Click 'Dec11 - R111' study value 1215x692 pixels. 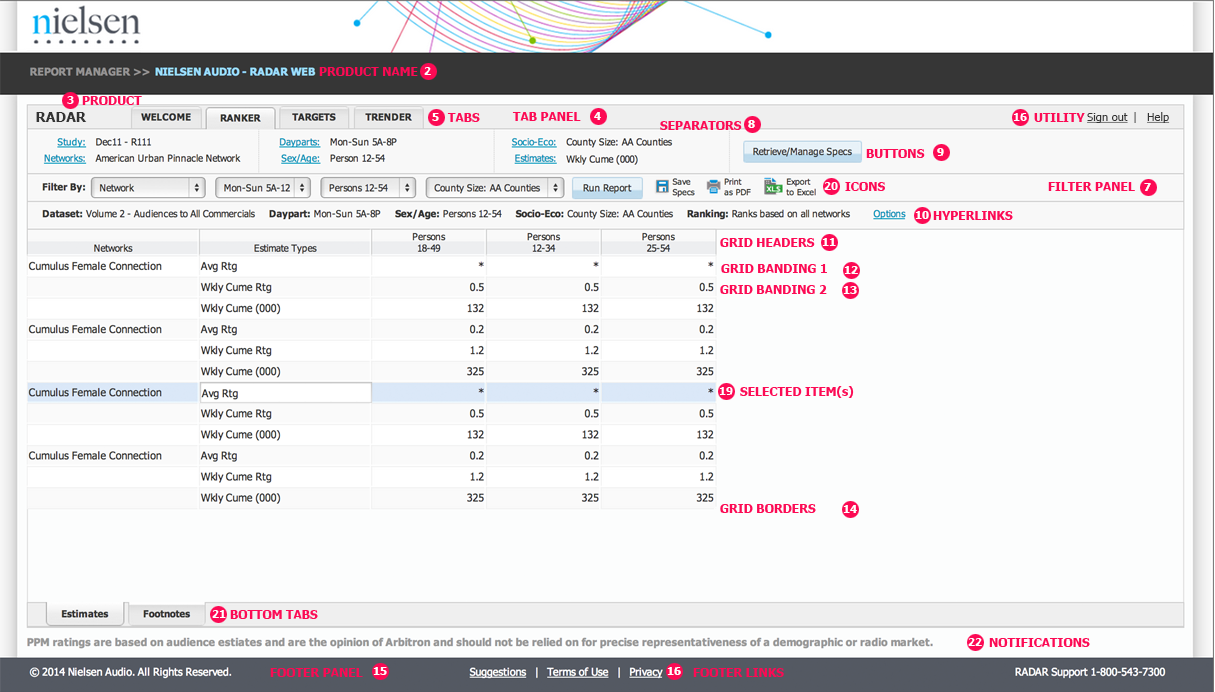[124, 142]
